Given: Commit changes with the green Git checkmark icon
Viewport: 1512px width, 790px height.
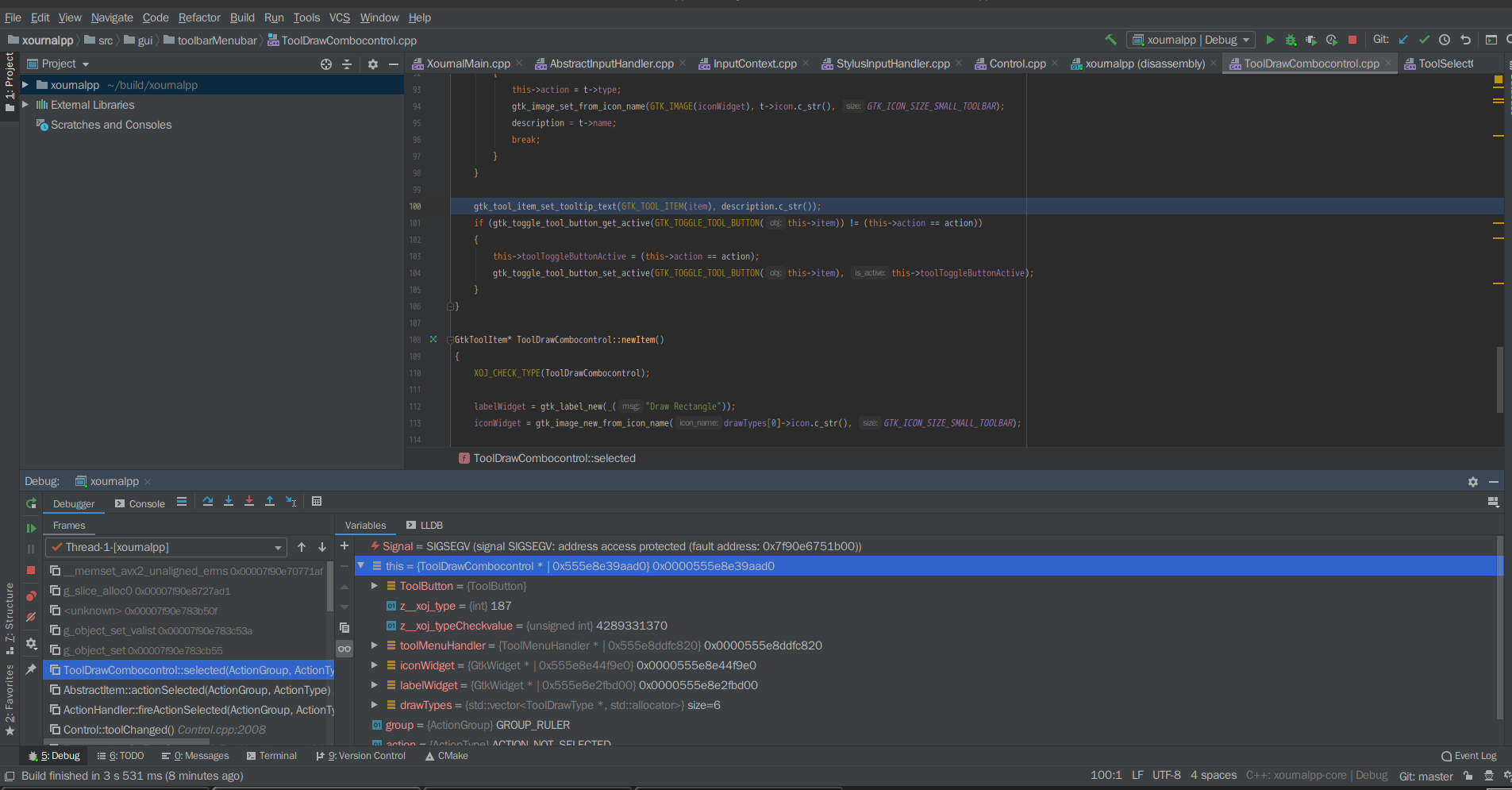Looking at the screenshot, I should (x=1423, y=39).
